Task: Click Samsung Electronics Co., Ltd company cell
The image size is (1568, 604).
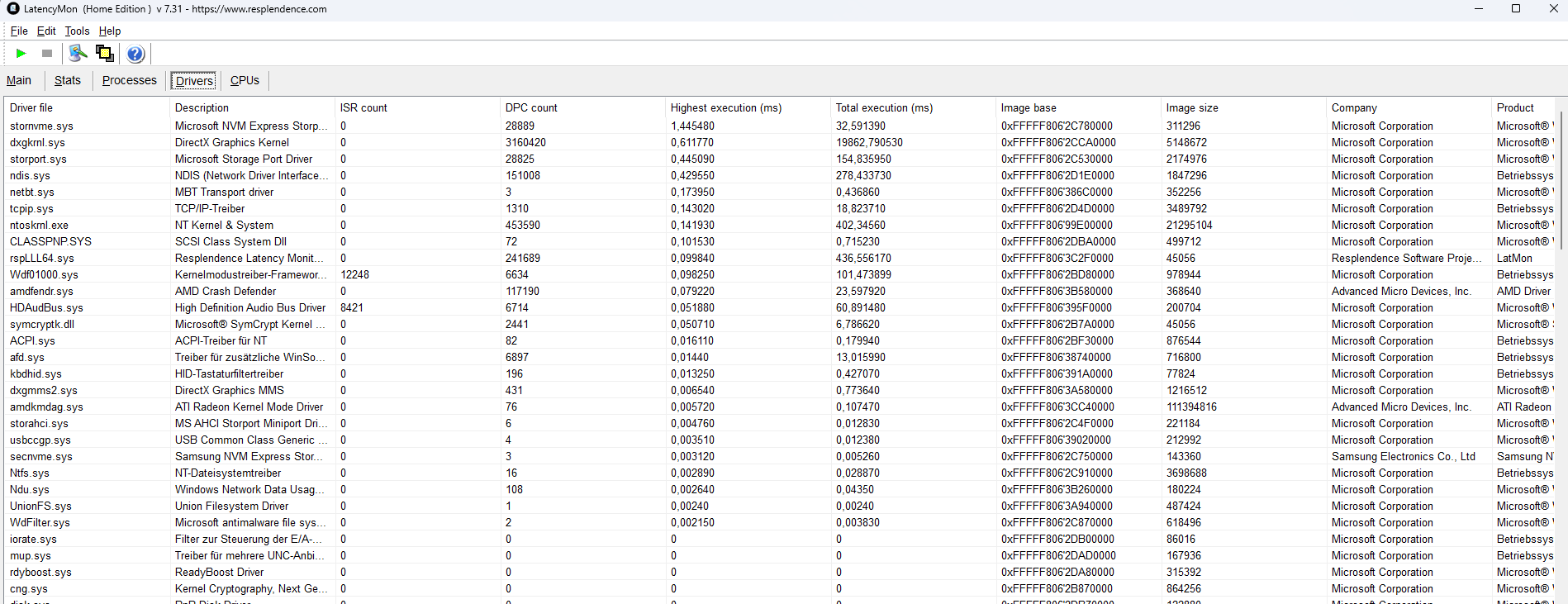Action: (x=1403, y=456)
